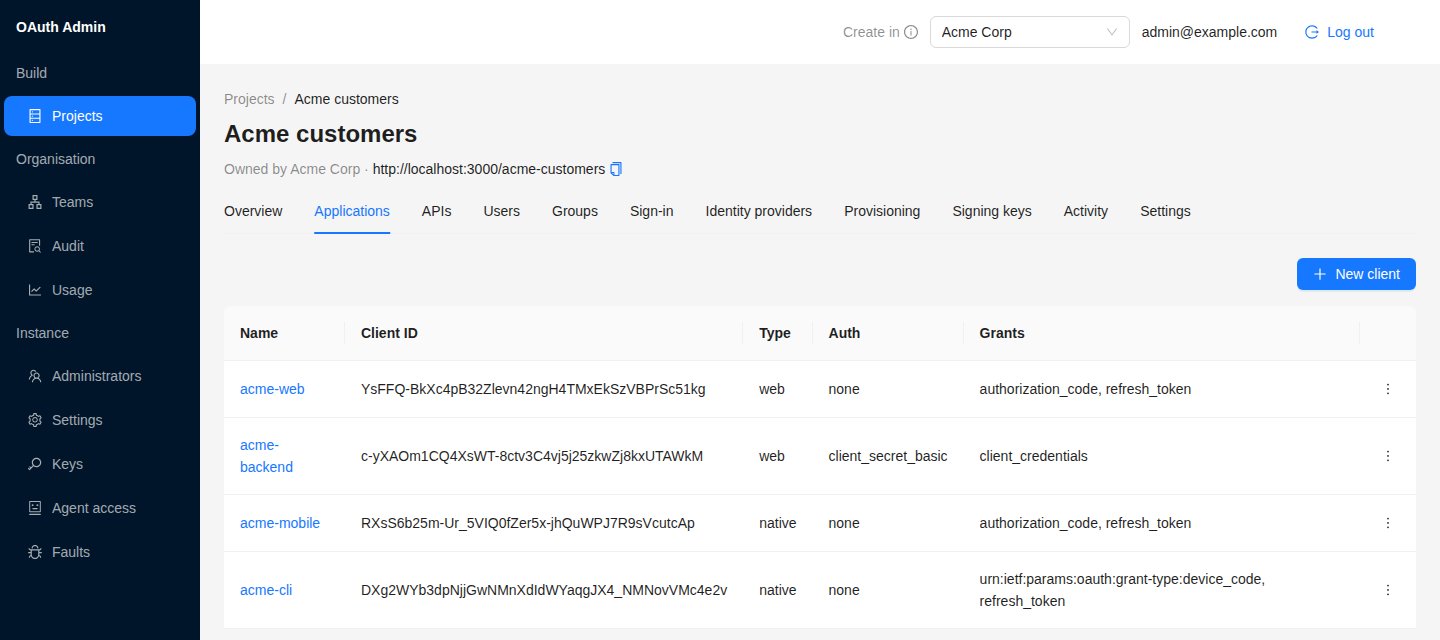Open the acme-backend client link

(267, 456)
